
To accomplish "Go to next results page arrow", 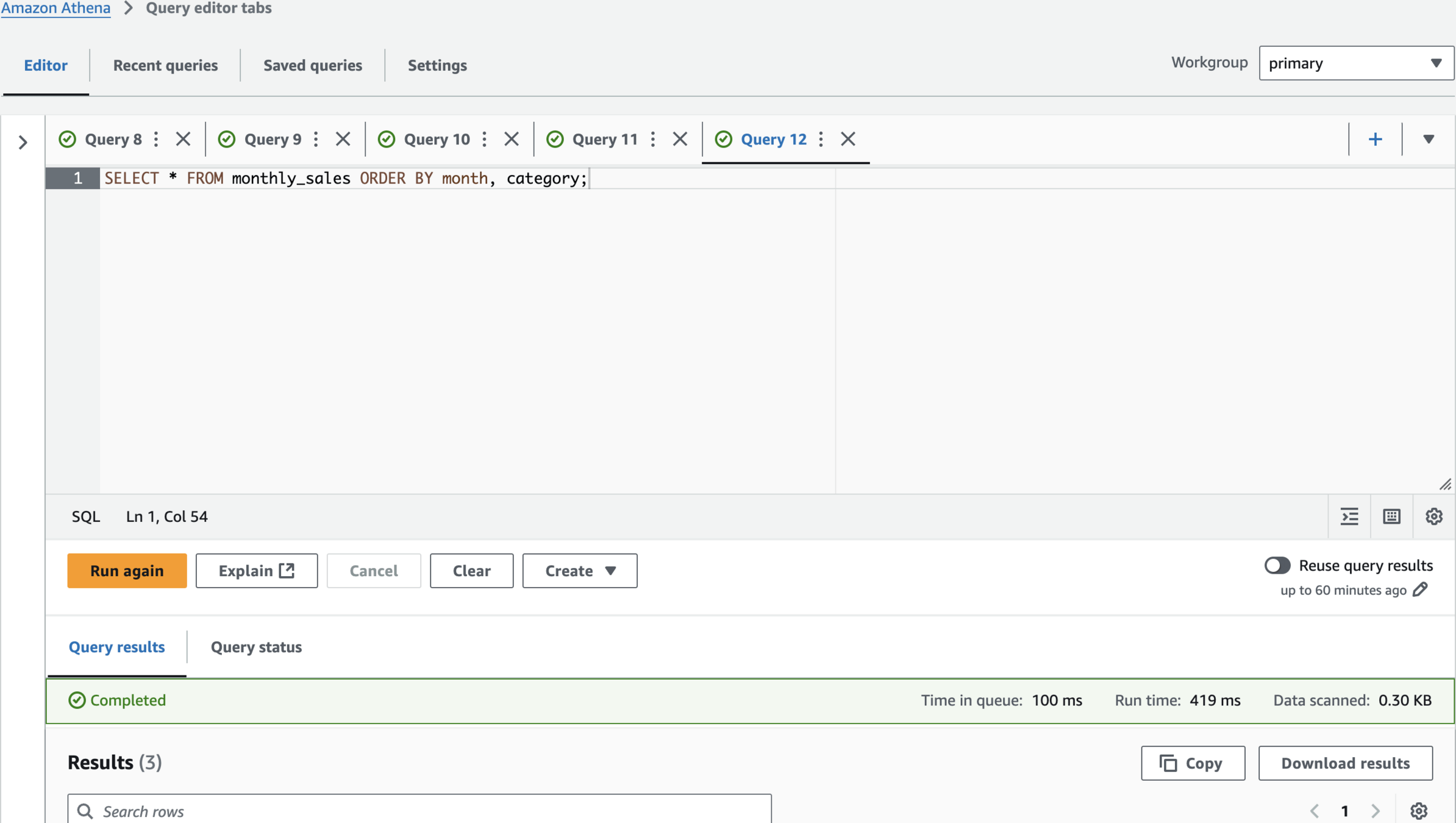I will pyautogui.click(x=1376, y=810).
